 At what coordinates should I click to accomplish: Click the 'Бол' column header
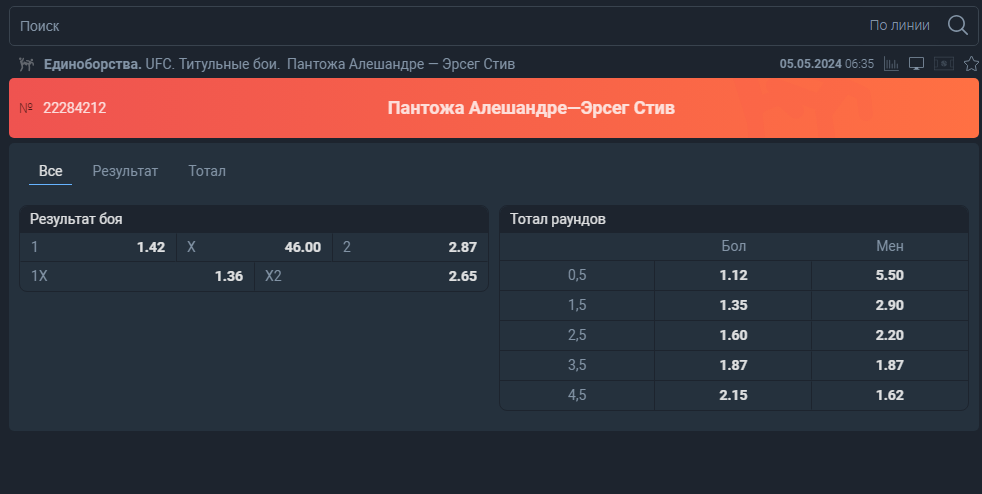coord(733,246)
